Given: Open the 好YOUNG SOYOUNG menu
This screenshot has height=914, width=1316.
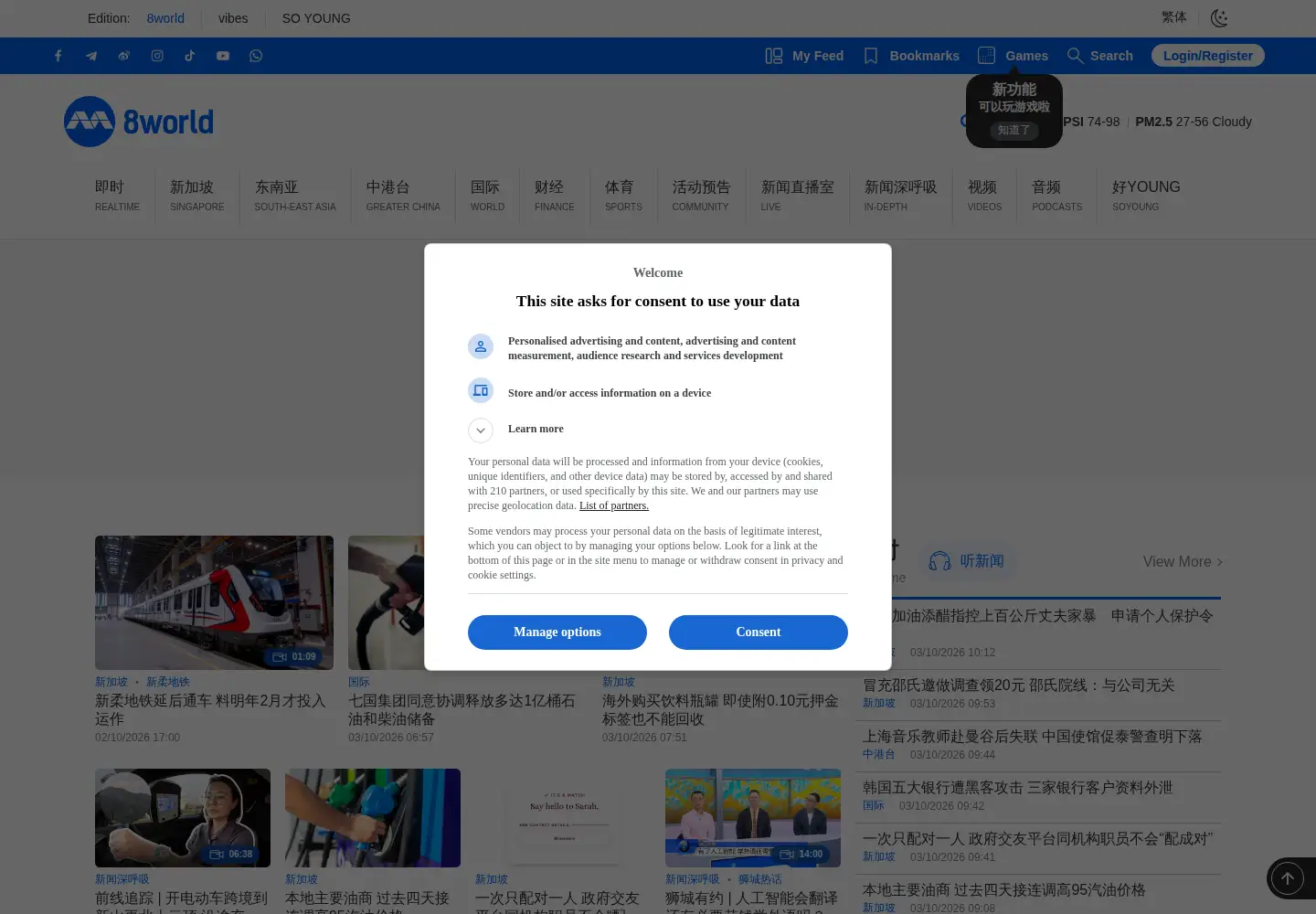Looking at the screenshot, I should 1146,196.
